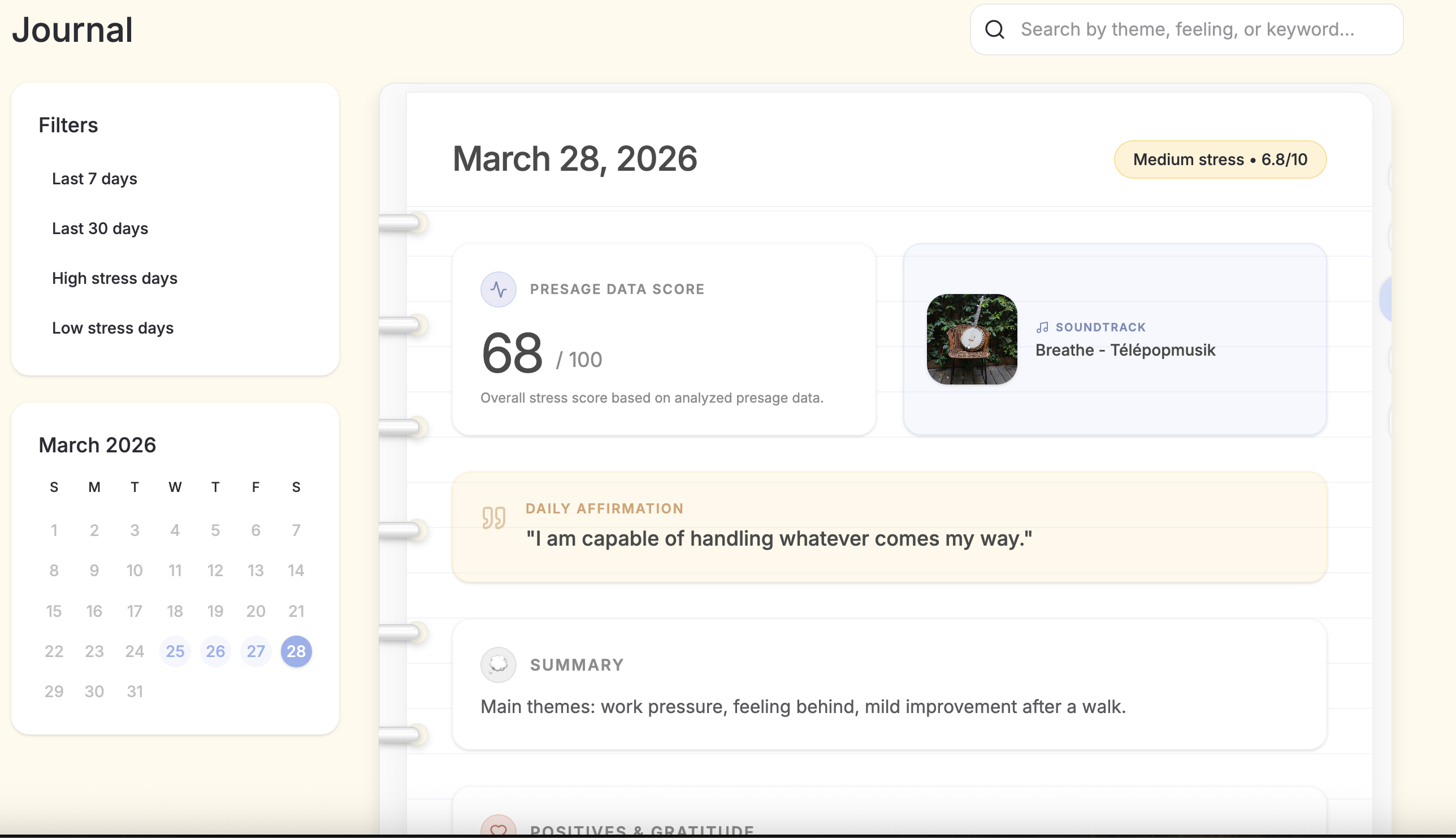Click the blue tab on notebook right edge
1456x838 pixels.
coord(1386,299)
